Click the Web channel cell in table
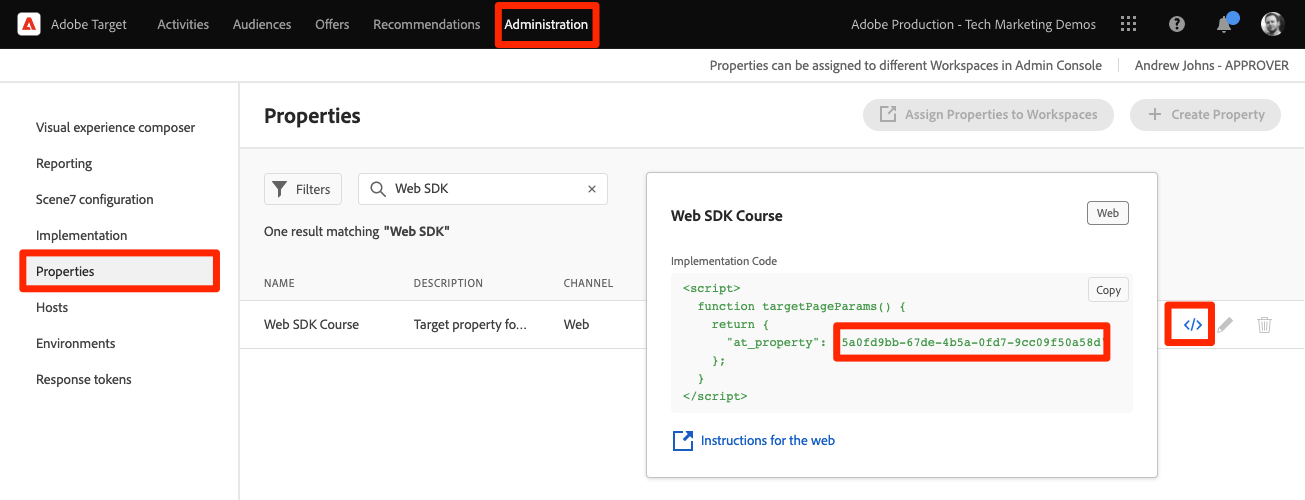The image size is (1305, 500). (x=577, y=325)
